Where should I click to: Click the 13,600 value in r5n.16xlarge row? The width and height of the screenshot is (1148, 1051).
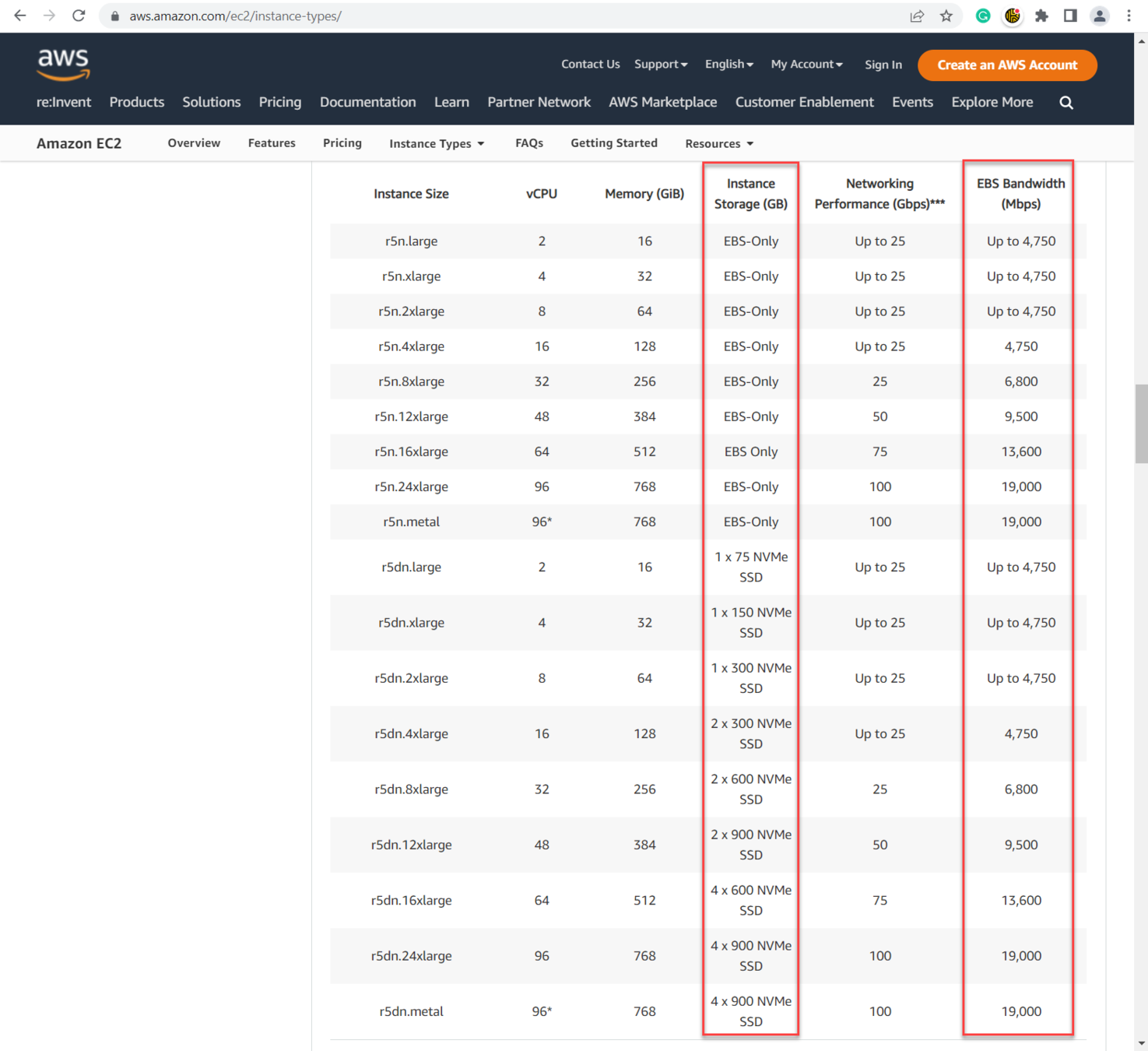point(1021,452)
